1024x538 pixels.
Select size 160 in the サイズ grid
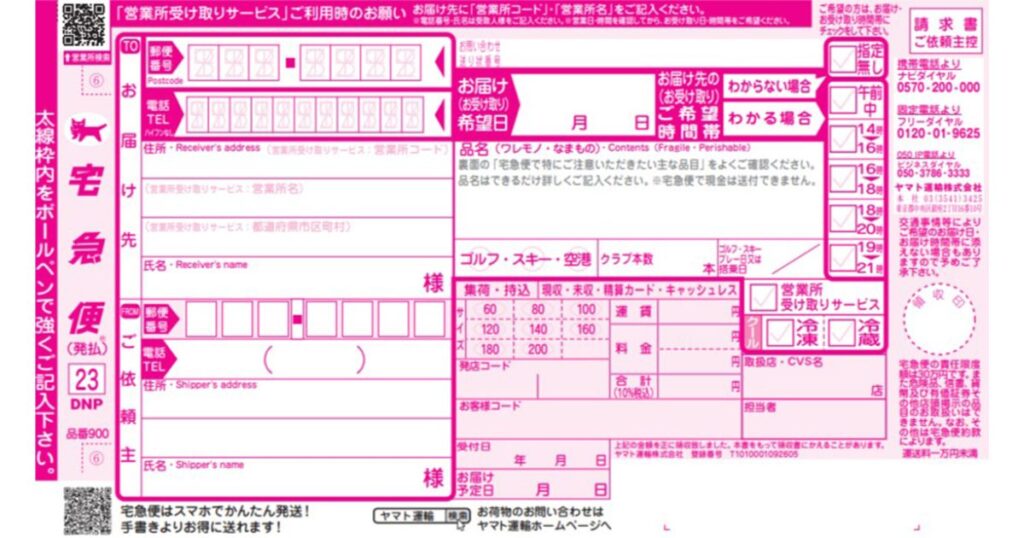[x=586, y=329]
